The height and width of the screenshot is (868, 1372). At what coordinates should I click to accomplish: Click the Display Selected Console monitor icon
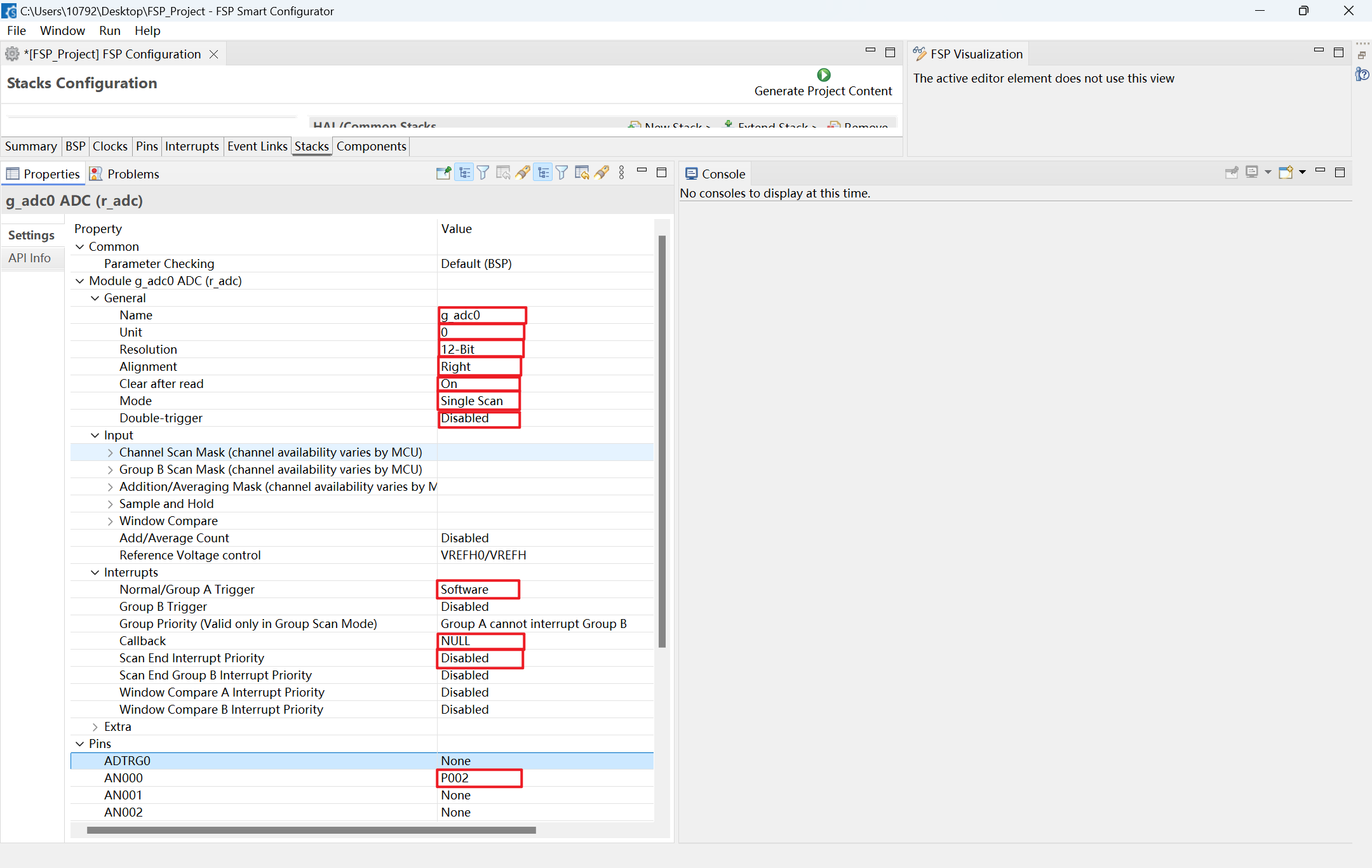pos(1252,173)
